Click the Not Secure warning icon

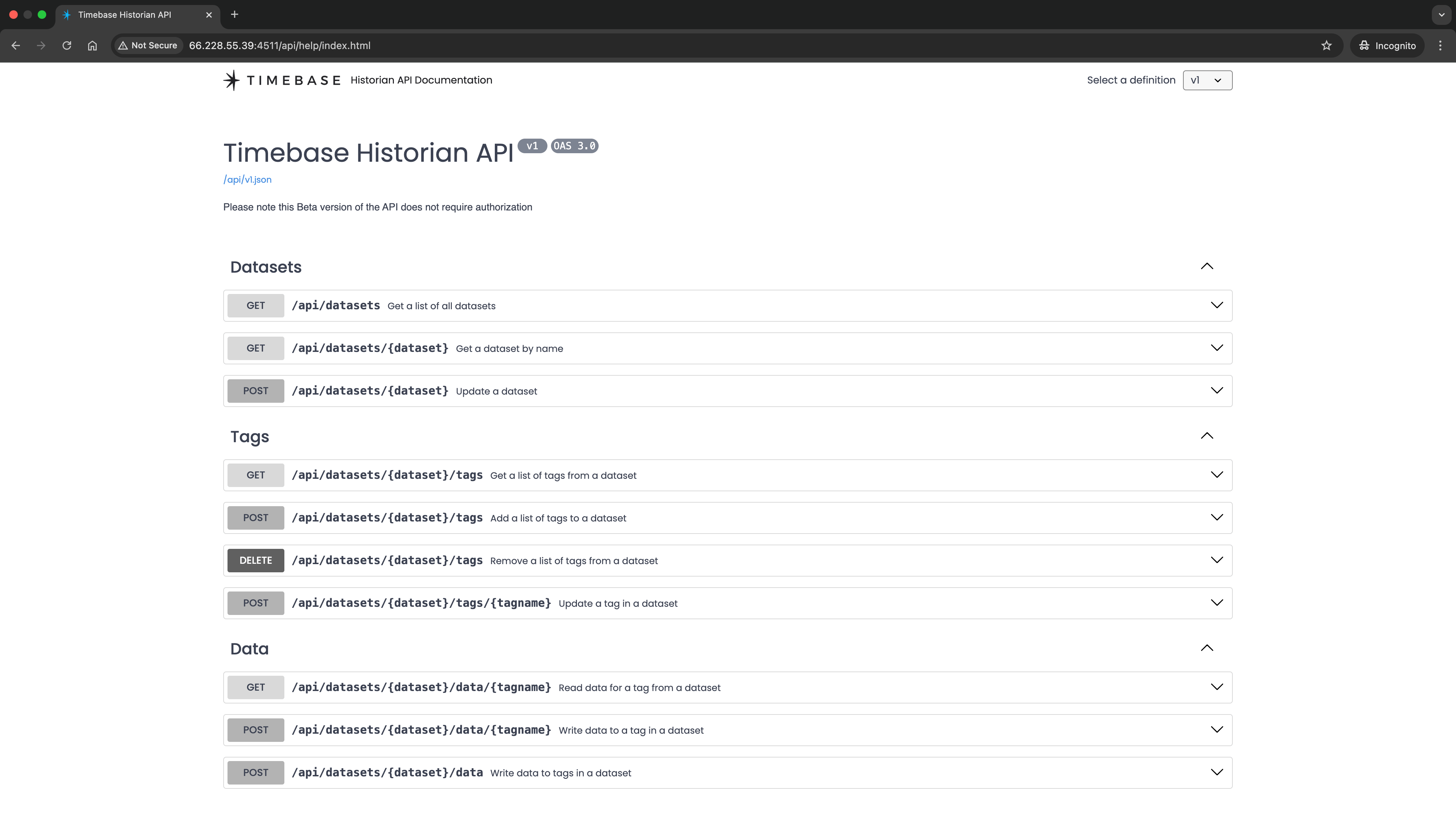click(123, 45)
